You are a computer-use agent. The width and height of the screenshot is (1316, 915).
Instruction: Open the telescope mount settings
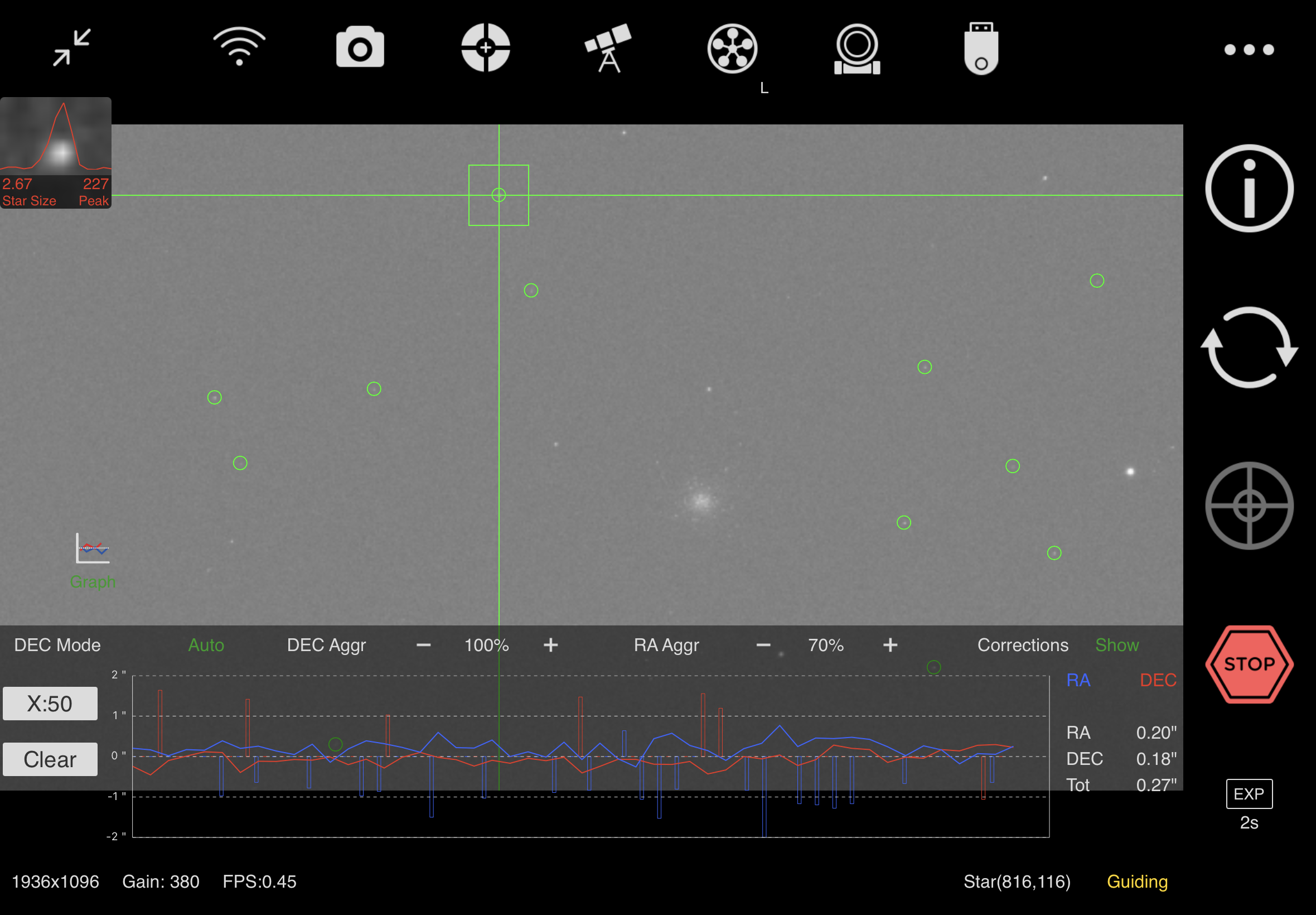click(x=608, y=48)
